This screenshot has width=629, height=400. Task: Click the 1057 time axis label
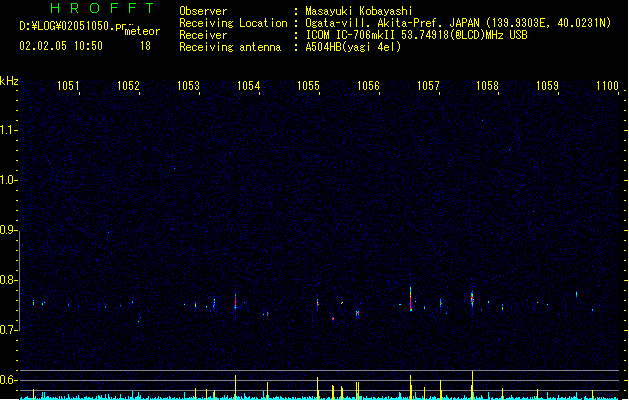(428, 86)
